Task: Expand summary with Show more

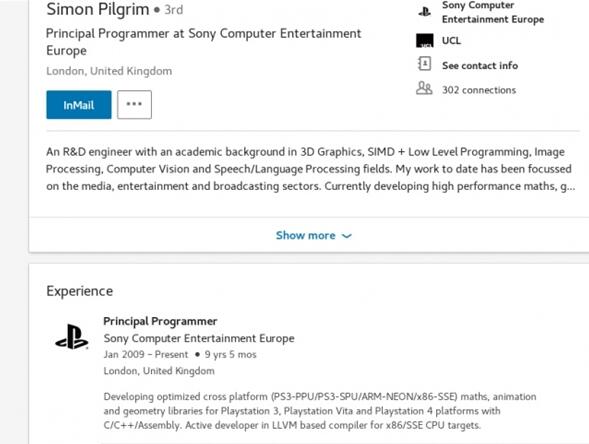Action: click(x=314, y=236)
